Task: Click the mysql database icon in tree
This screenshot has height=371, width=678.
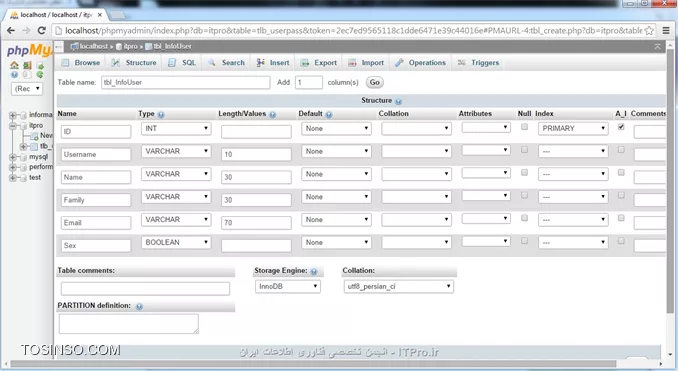Action: tap(23, 157)
